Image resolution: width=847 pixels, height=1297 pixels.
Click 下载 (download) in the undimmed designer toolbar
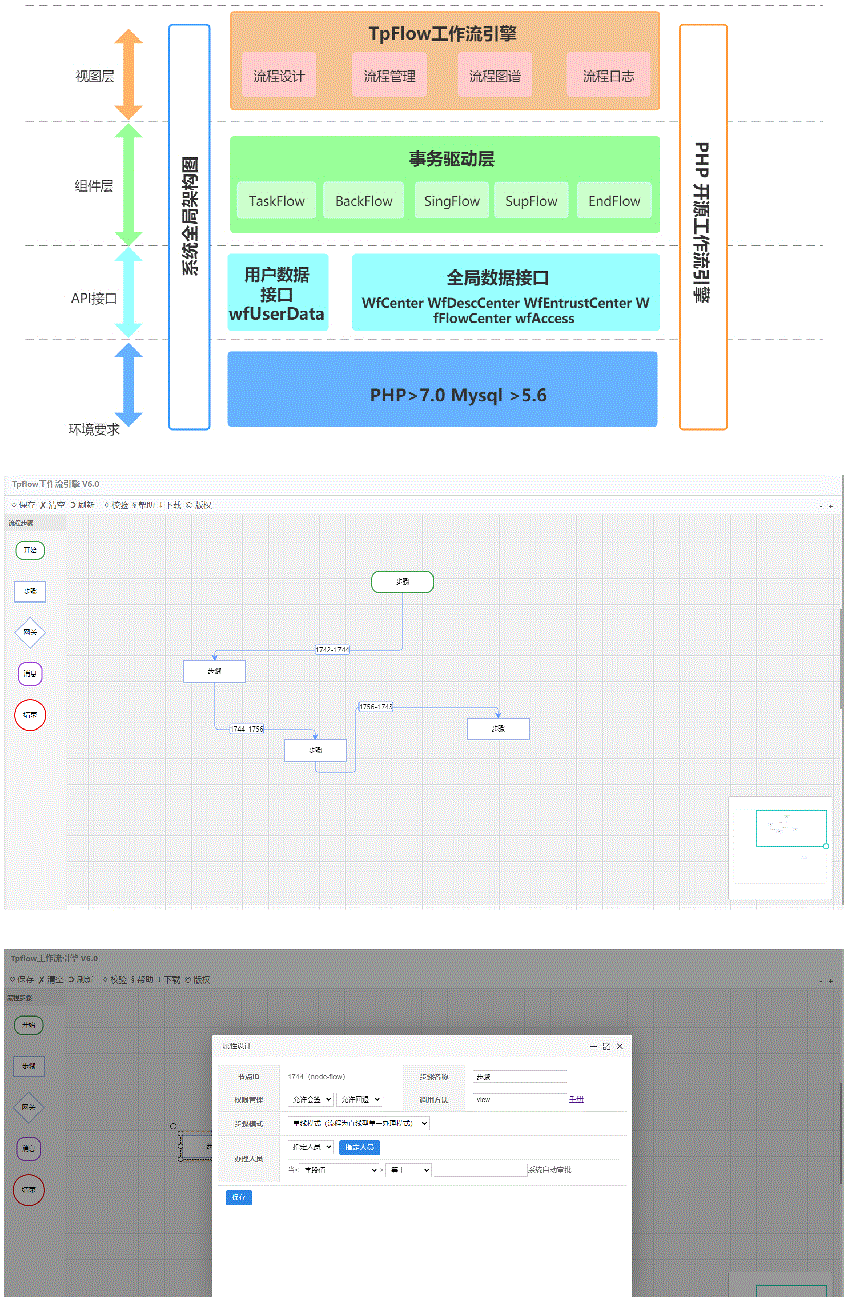[174, 505]
